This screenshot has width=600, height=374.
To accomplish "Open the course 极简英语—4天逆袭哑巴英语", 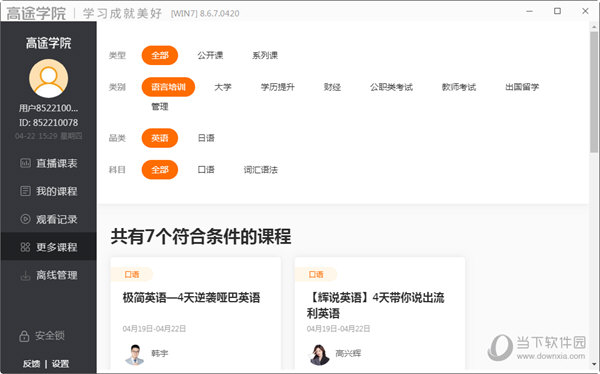I will [x=191, y=298].
